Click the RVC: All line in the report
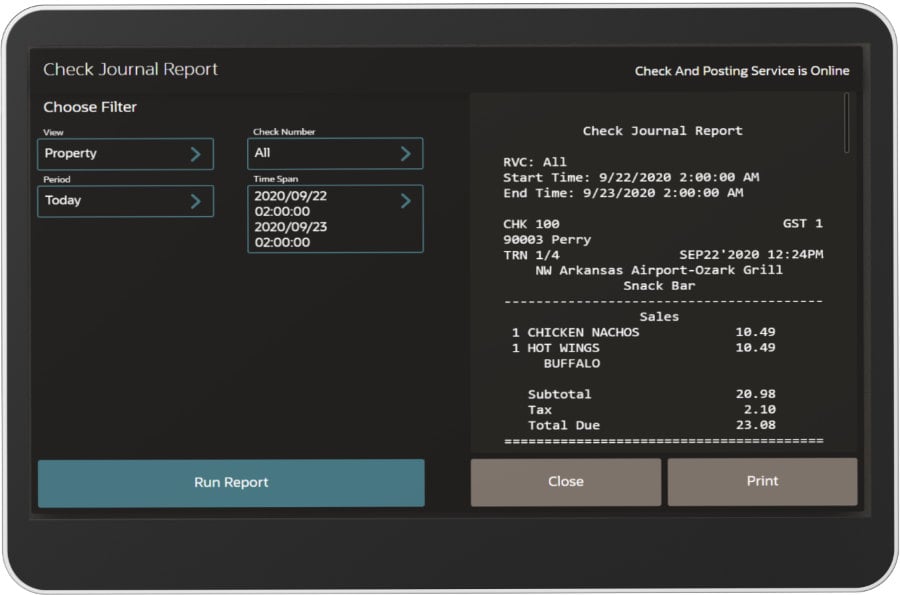900x595 pixels. pos(534,162)
